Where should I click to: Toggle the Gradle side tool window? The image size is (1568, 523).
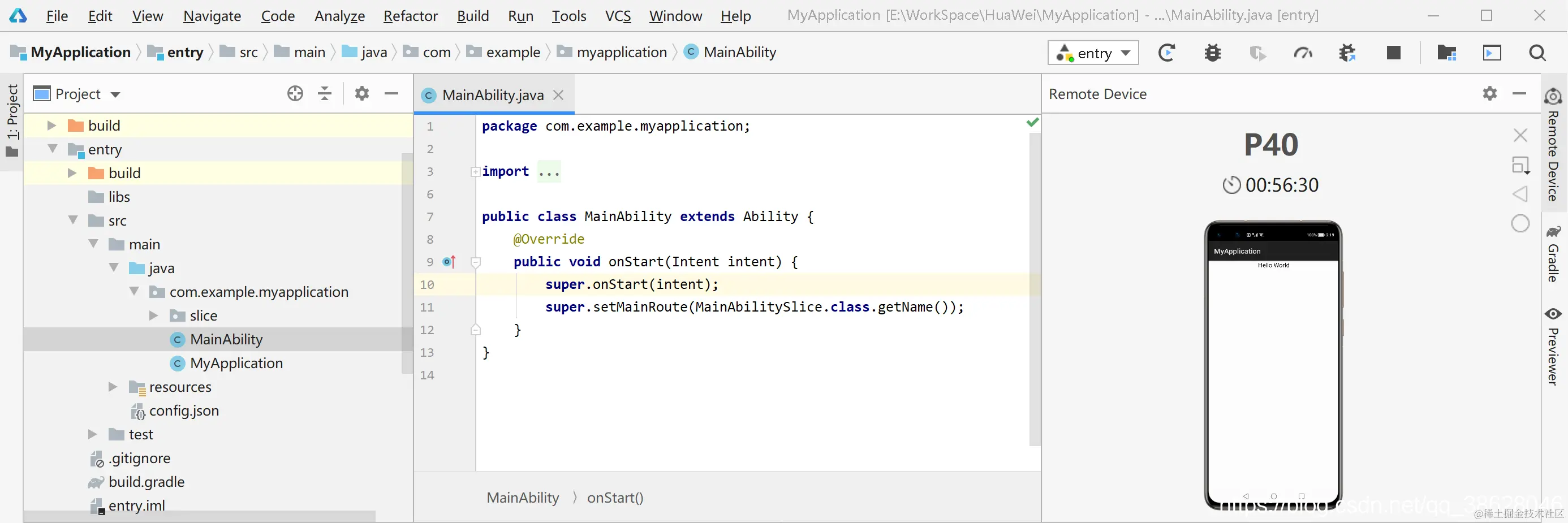[x=1553, y=254]
